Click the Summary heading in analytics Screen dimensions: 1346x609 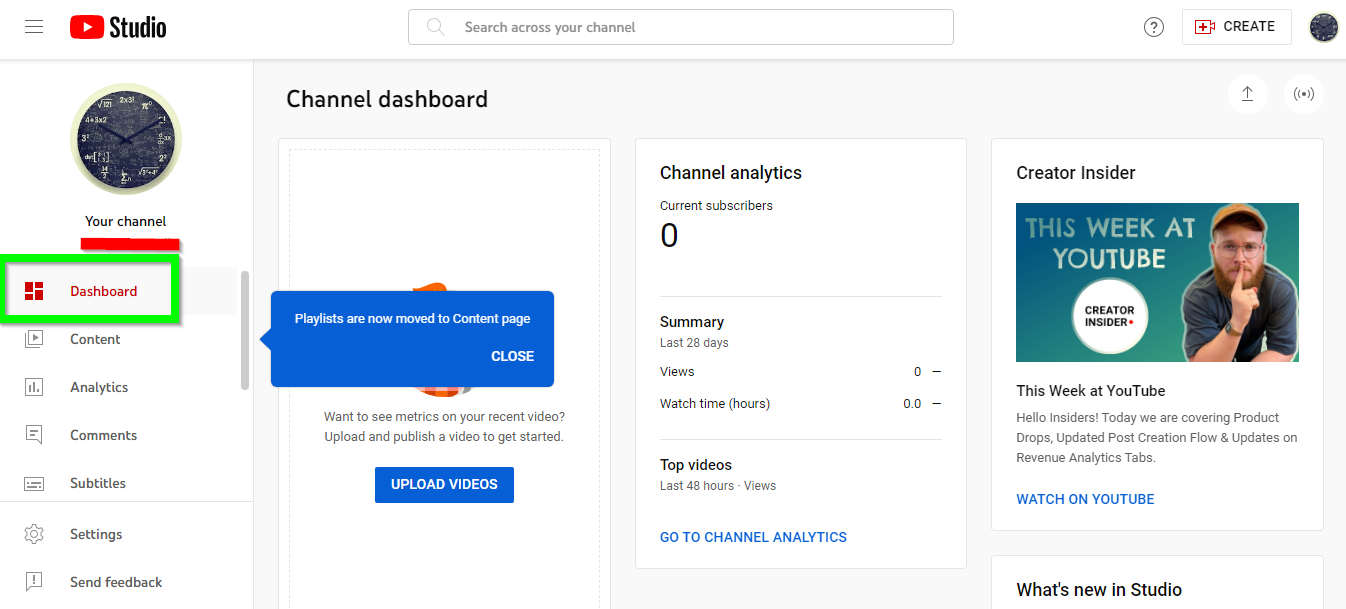(692, 322)
